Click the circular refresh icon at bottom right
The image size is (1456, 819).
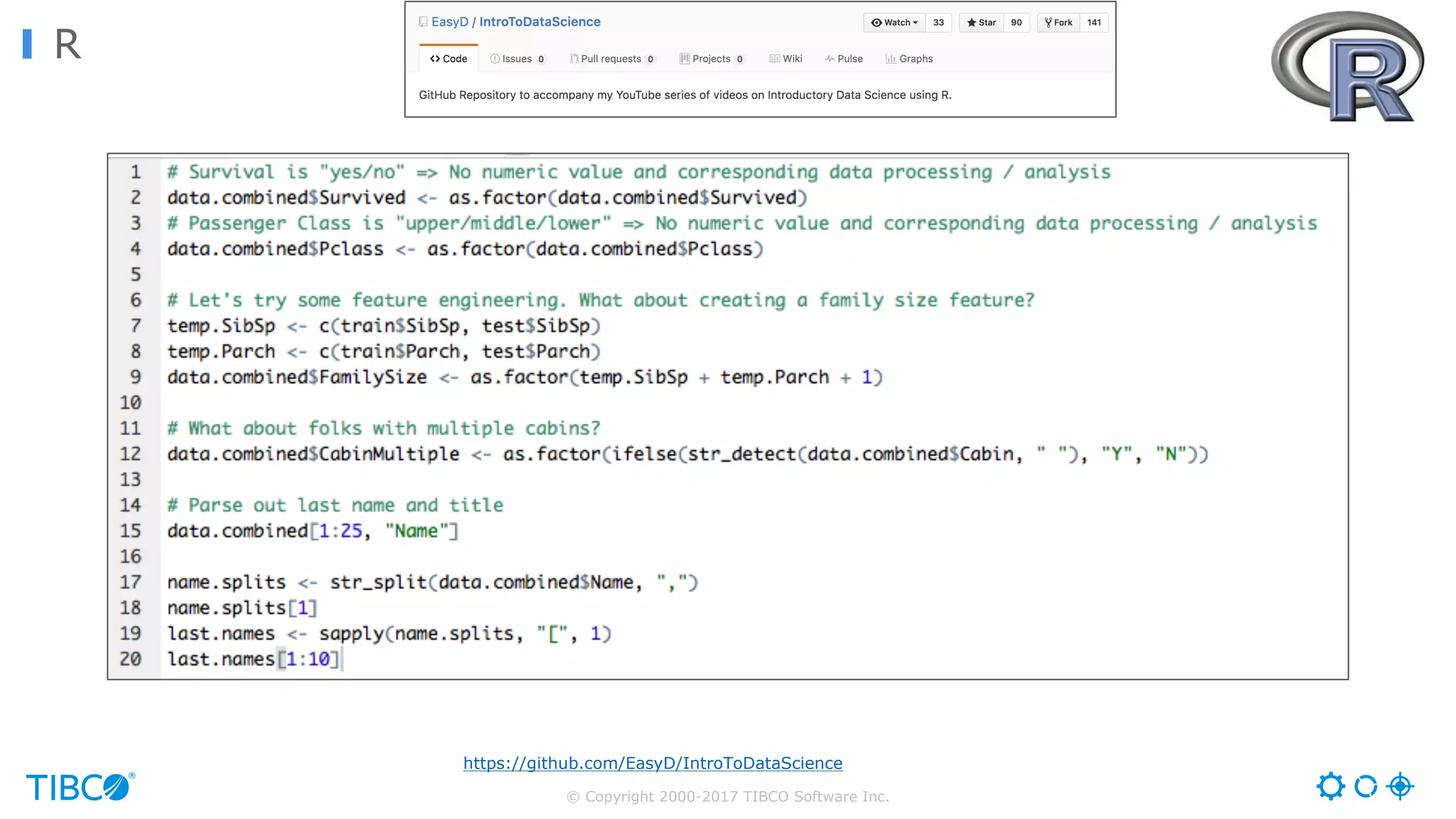coord(1365,786)
